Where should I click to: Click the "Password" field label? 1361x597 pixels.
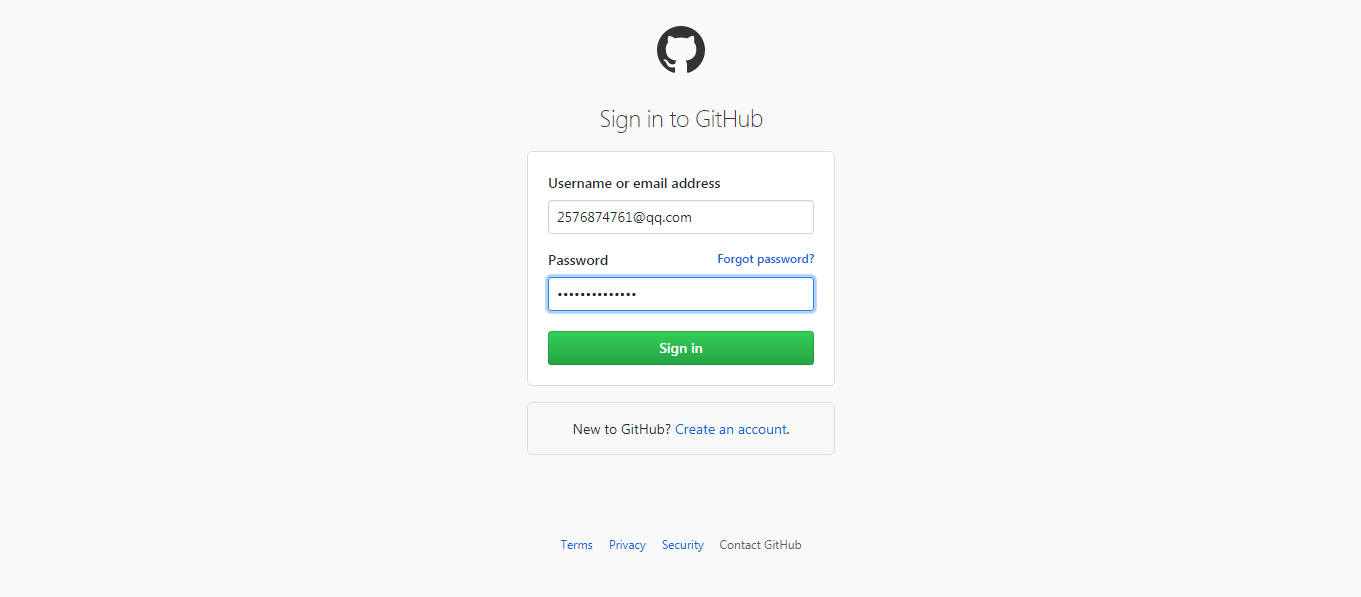[x=578, y=260]
